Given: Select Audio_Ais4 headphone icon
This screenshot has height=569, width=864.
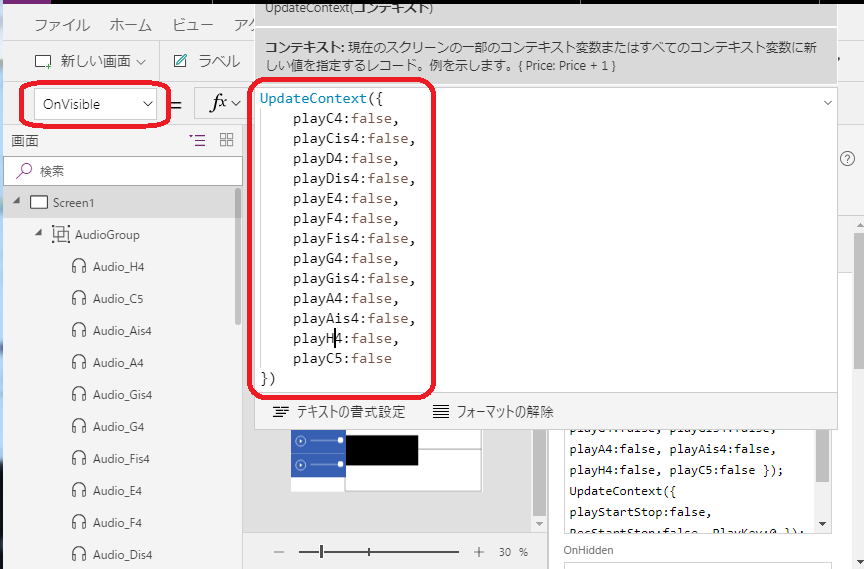Looking at the screenshot, I should pos(79,330).
